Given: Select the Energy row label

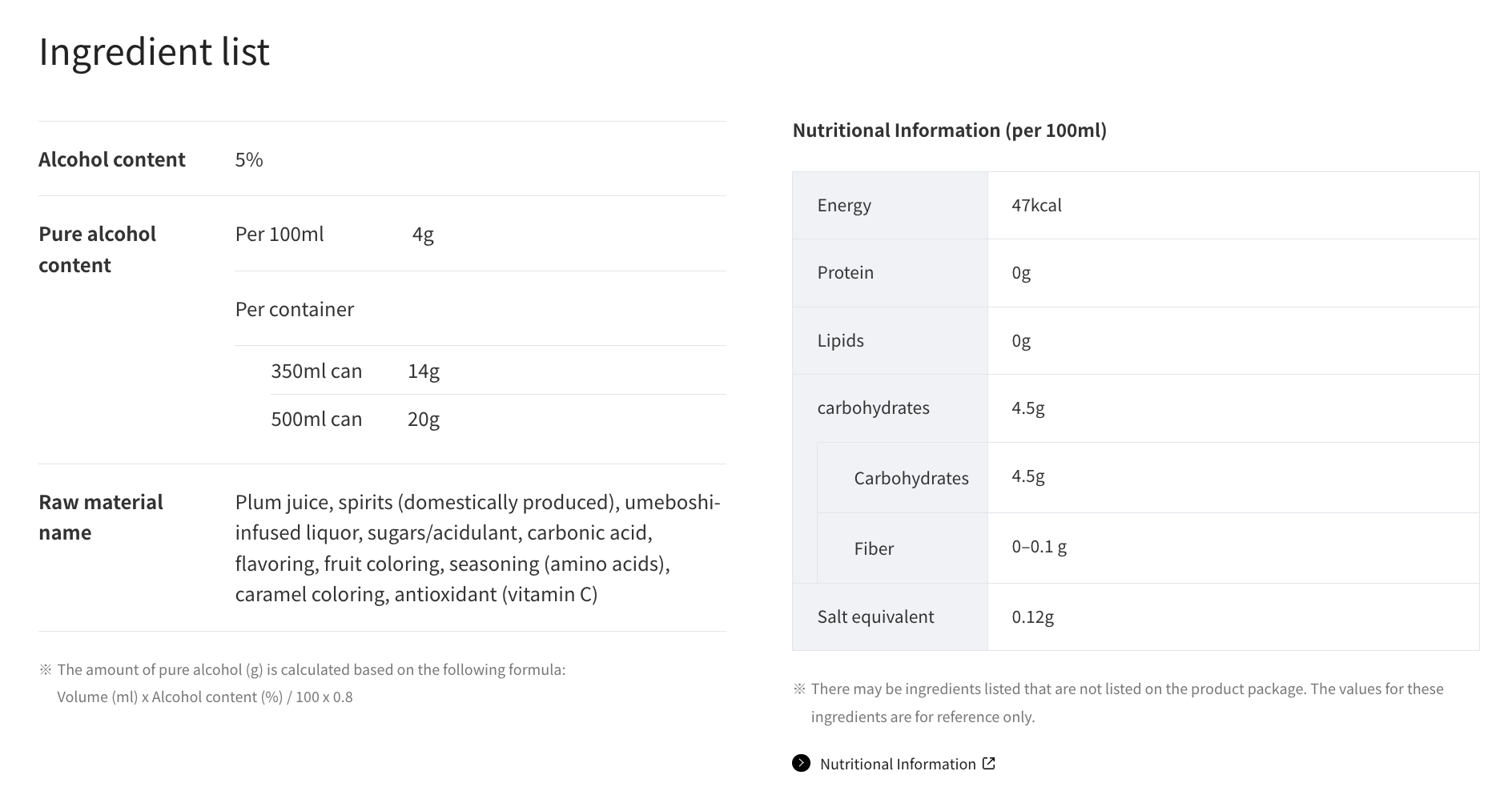Looking at the screenshot, I should tap(844, 205).
